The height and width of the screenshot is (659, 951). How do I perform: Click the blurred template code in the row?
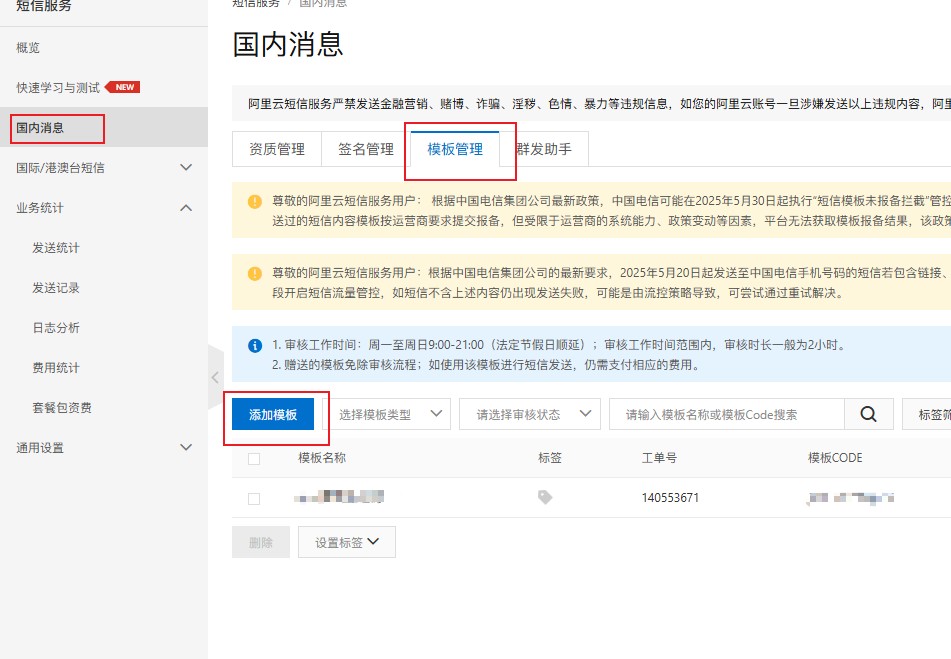point(850,498)
